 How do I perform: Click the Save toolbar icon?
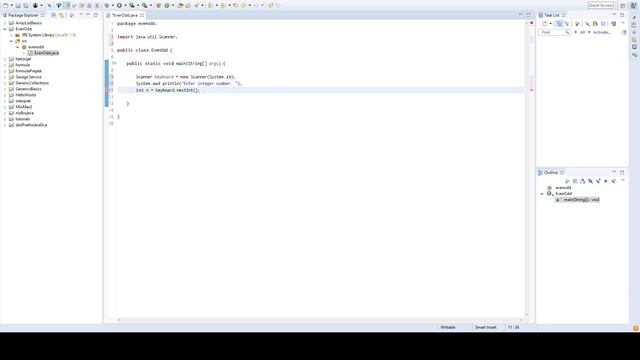pyautogui.click(x=18, y=5)
